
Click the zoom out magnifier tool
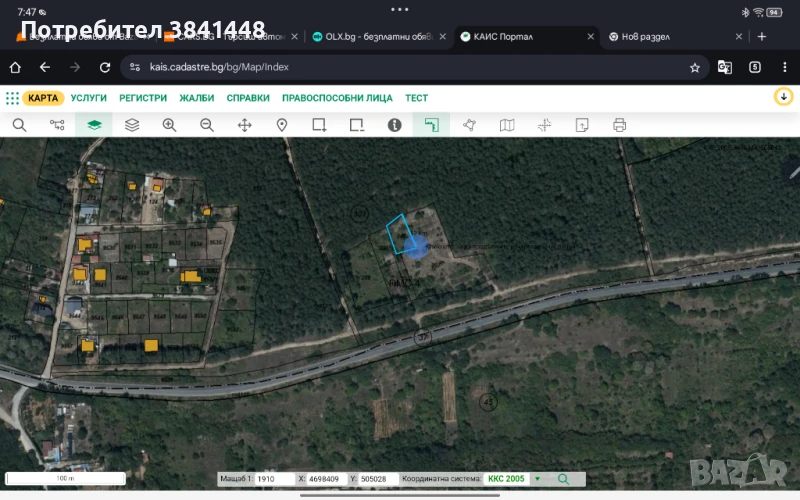pos(207,125)
